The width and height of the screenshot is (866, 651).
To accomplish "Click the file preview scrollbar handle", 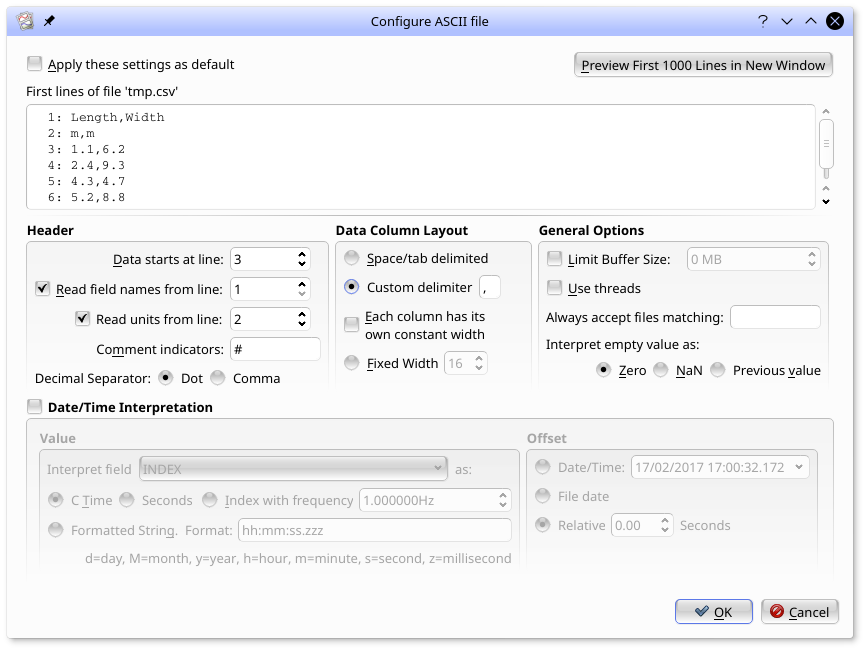I will coord(826,144).
